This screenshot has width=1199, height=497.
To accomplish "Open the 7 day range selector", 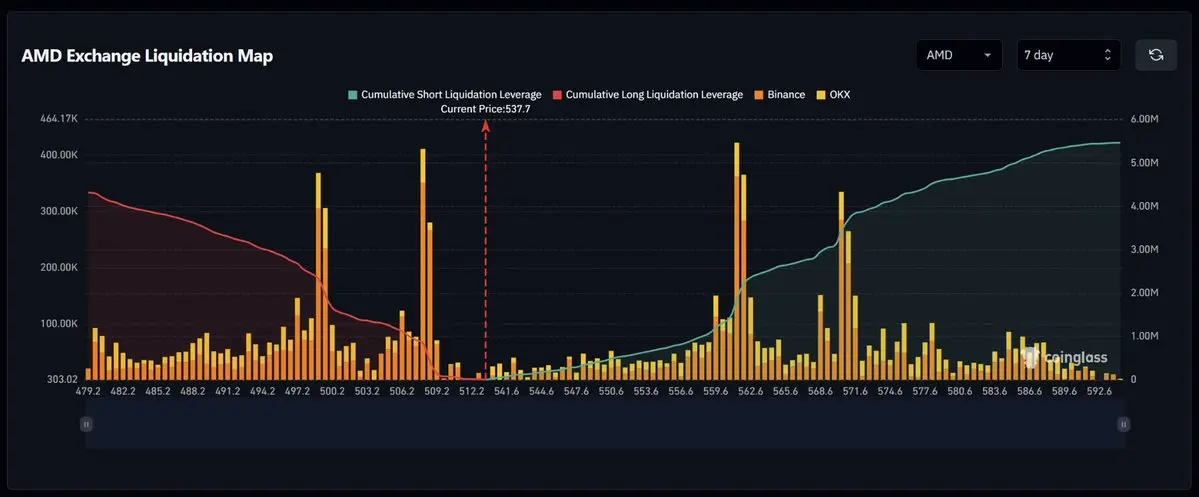I will [x=1068, y=55].
